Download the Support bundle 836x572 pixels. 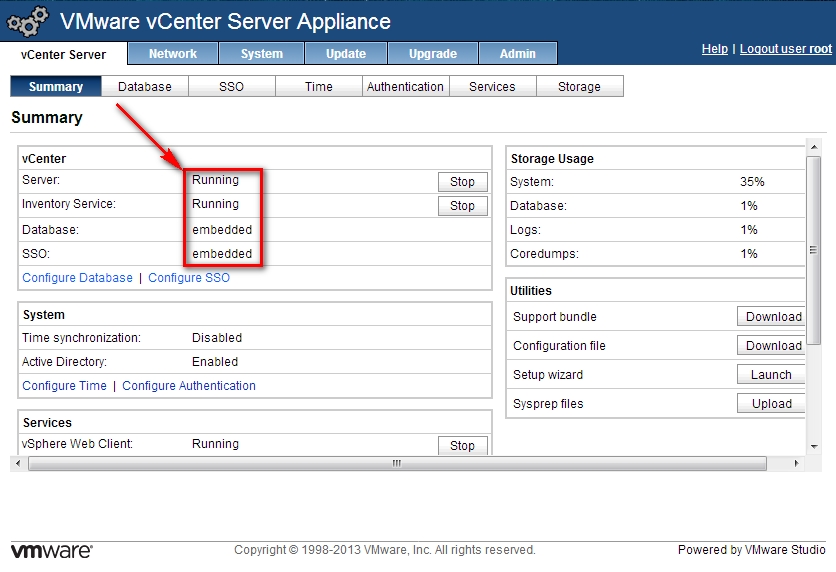(771, 316)
